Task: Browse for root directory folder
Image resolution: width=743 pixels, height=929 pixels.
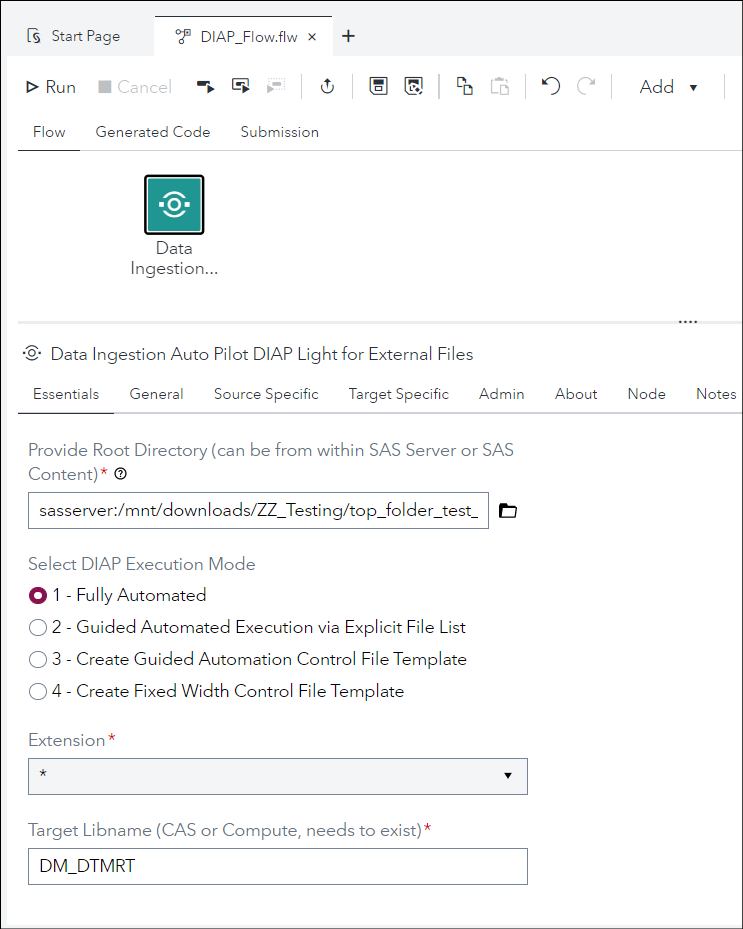Action: pyautogui.click(x=508, y=511)
